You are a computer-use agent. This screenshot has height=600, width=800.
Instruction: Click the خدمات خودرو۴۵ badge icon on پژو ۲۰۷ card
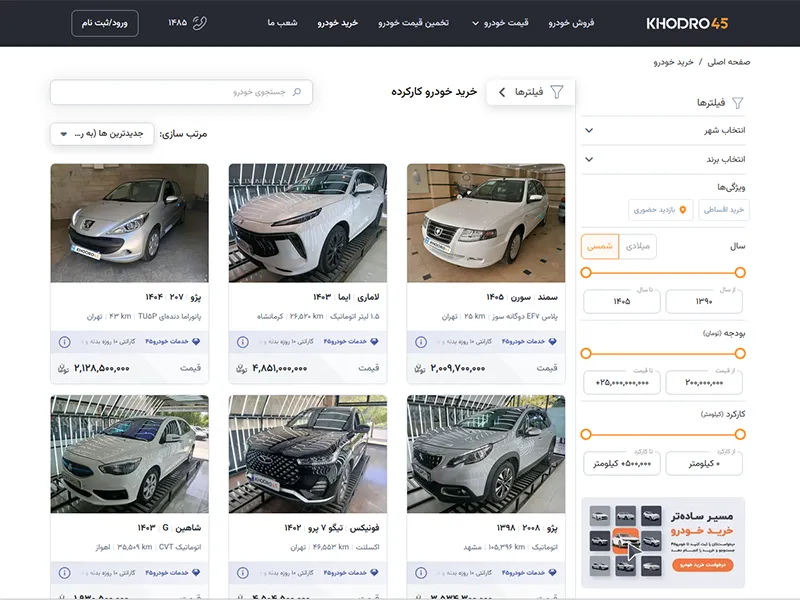196,341
